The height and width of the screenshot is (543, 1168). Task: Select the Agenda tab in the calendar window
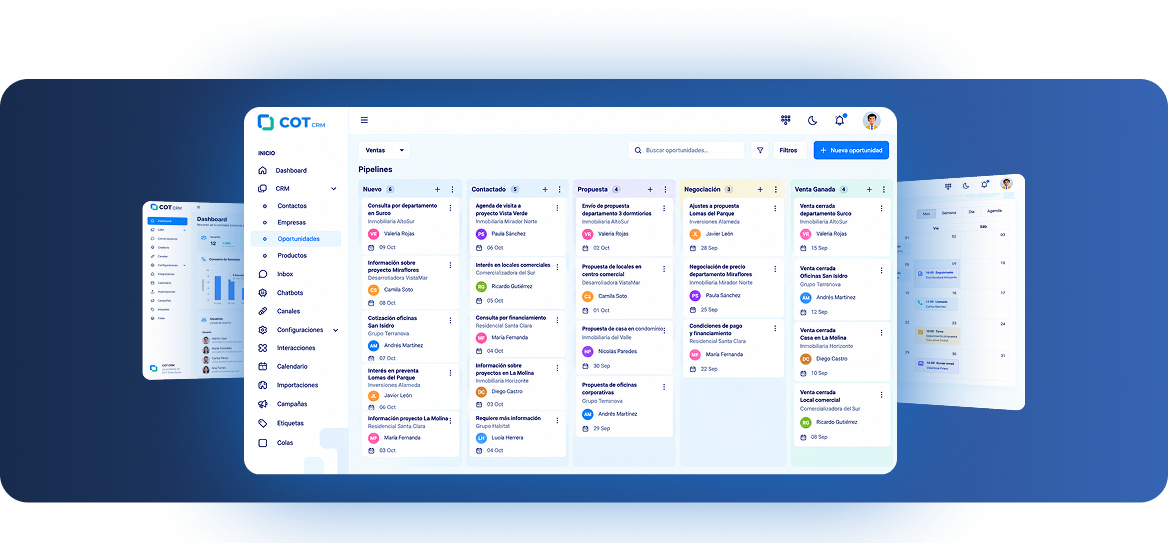[x=994, y=211]
